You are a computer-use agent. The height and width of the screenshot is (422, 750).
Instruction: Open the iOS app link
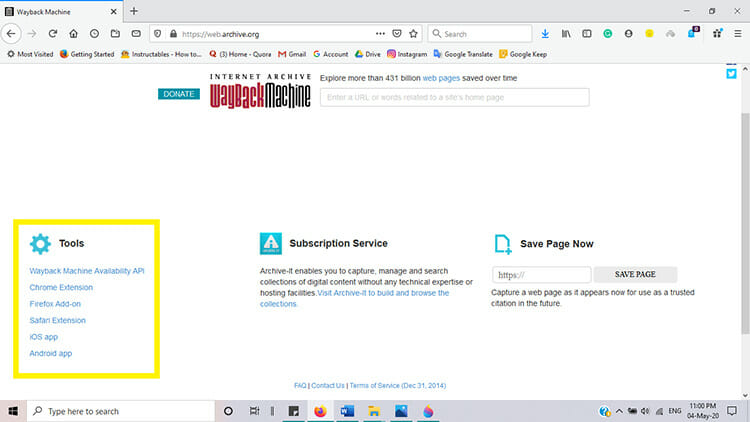tap(44, 337)
